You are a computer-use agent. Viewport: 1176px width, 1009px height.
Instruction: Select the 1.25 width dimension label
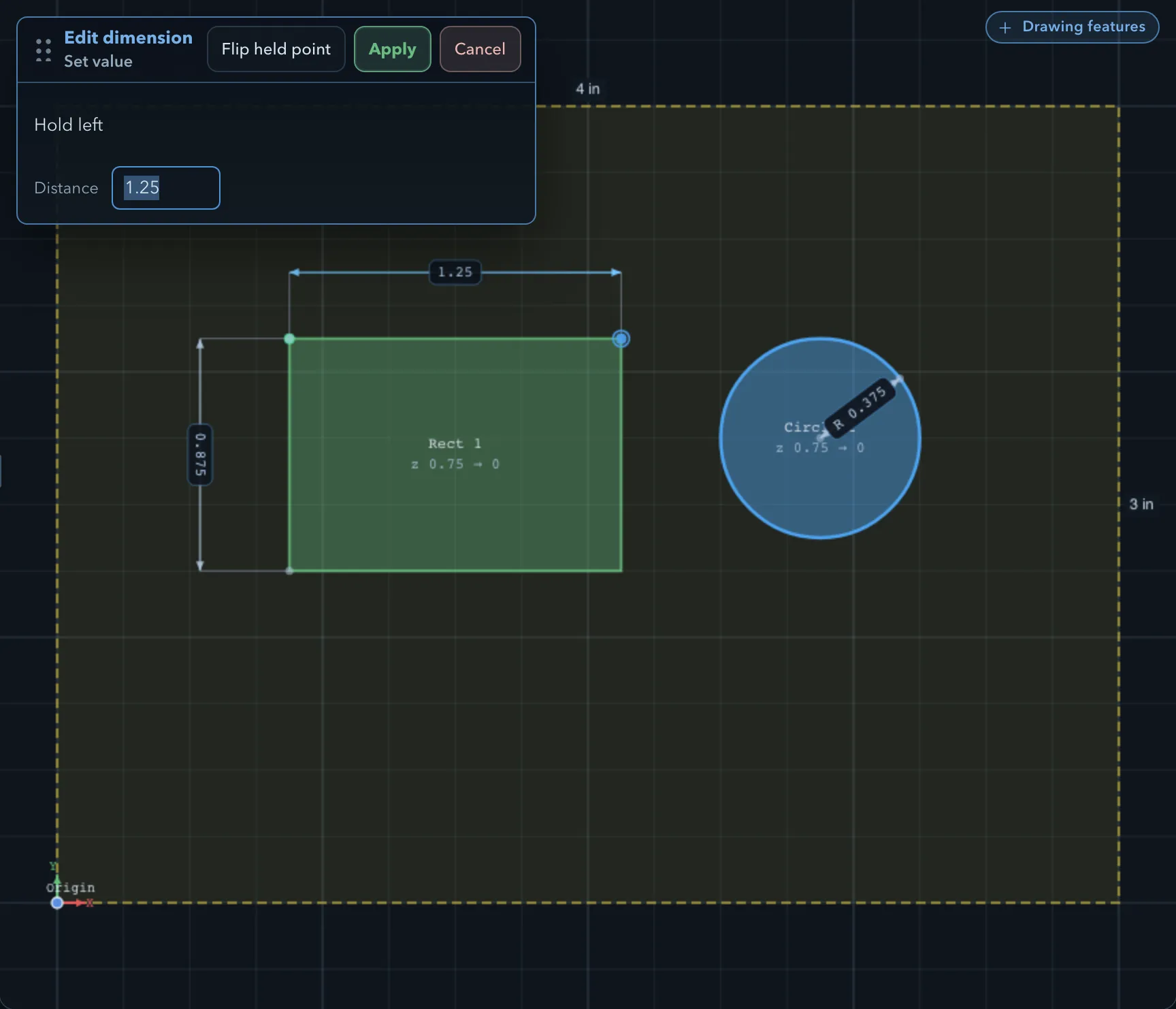click(x=455, y=272)
